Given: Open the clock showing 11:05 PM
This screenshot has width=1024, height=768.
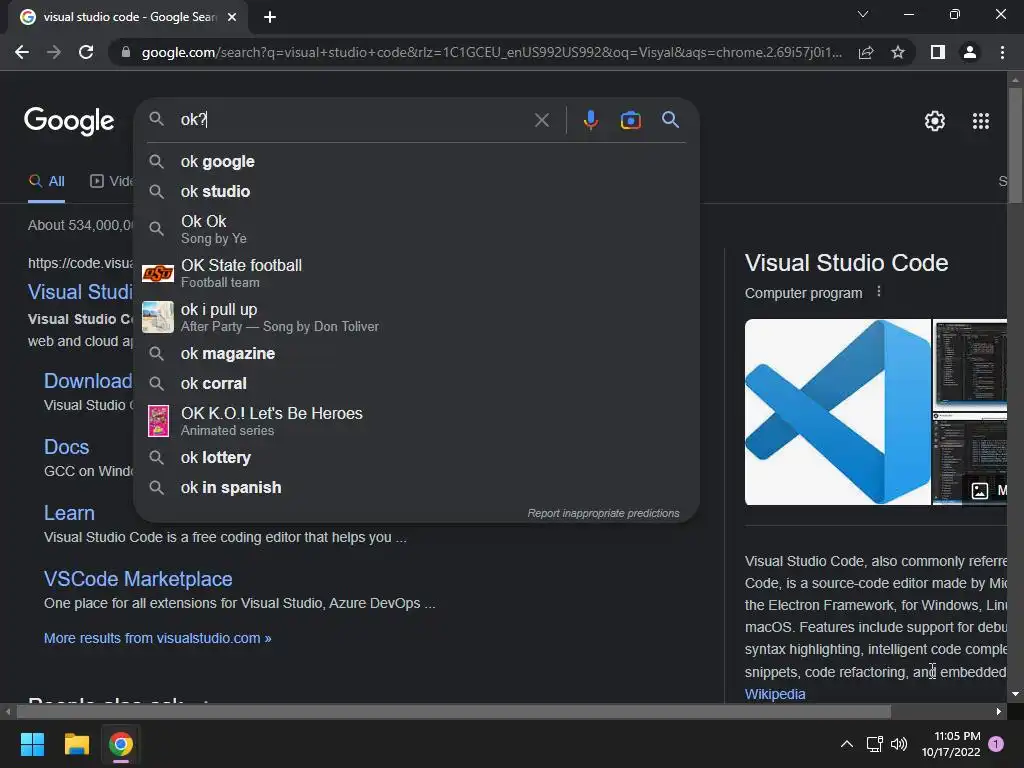Looking at the screenshot, I should click(x=951, y=744).
